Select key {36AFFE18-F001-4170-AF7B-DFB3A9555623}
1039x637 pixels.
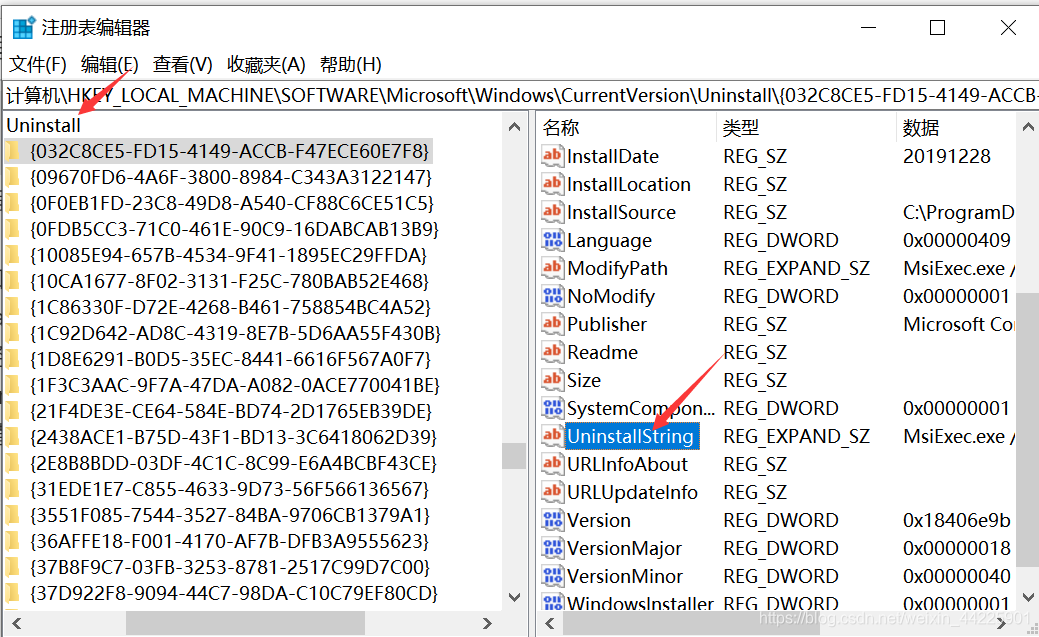pos(229,541)
